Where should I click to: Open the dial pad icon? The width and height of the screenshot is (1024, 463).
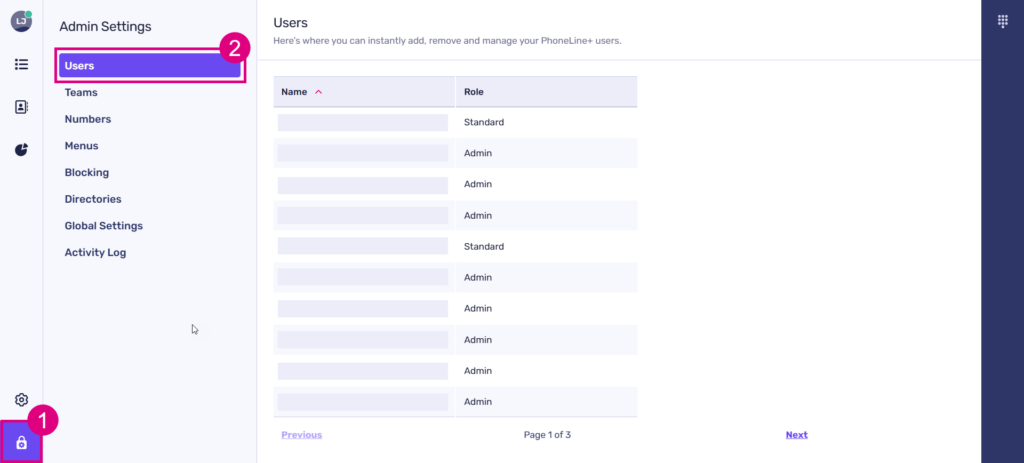point(1002,22)
